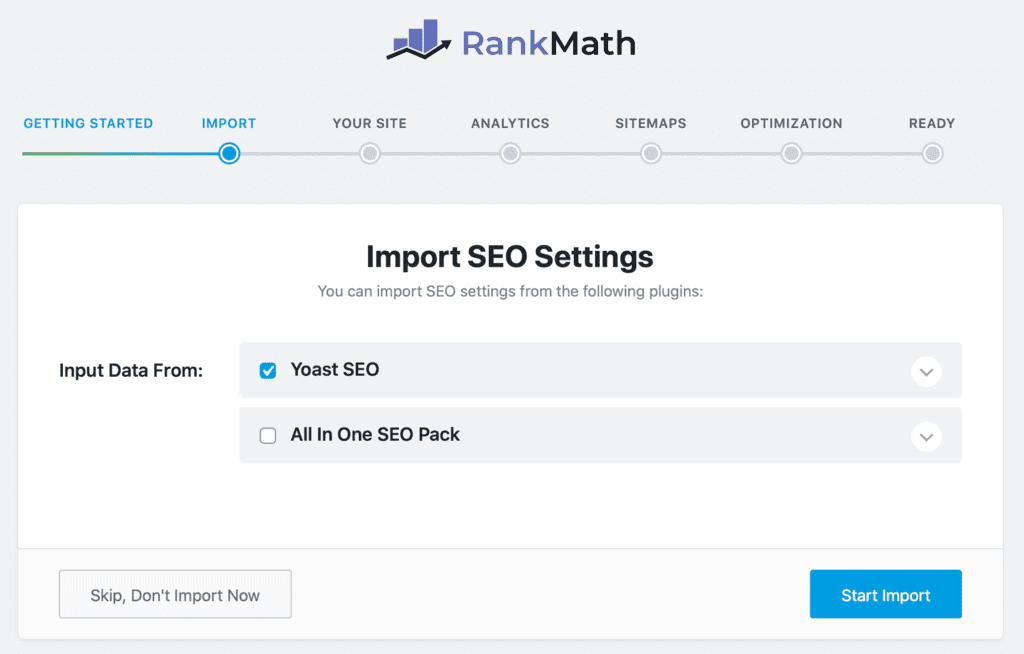Click the Analytics step indicator
This screenshot has width=1024, height=654.
click(x=510, y=153)
